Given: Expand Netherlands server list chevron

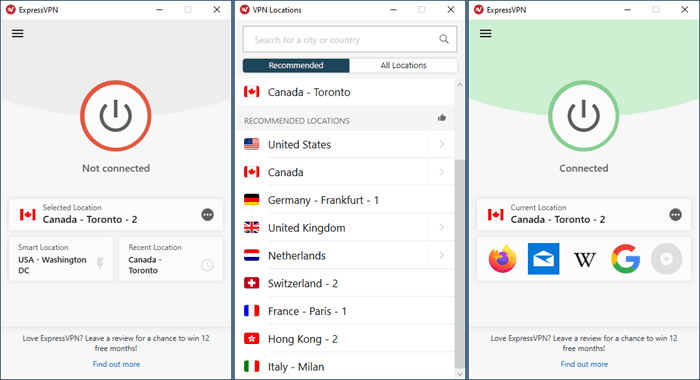Looking at the screenshot, I should point(442,255).
